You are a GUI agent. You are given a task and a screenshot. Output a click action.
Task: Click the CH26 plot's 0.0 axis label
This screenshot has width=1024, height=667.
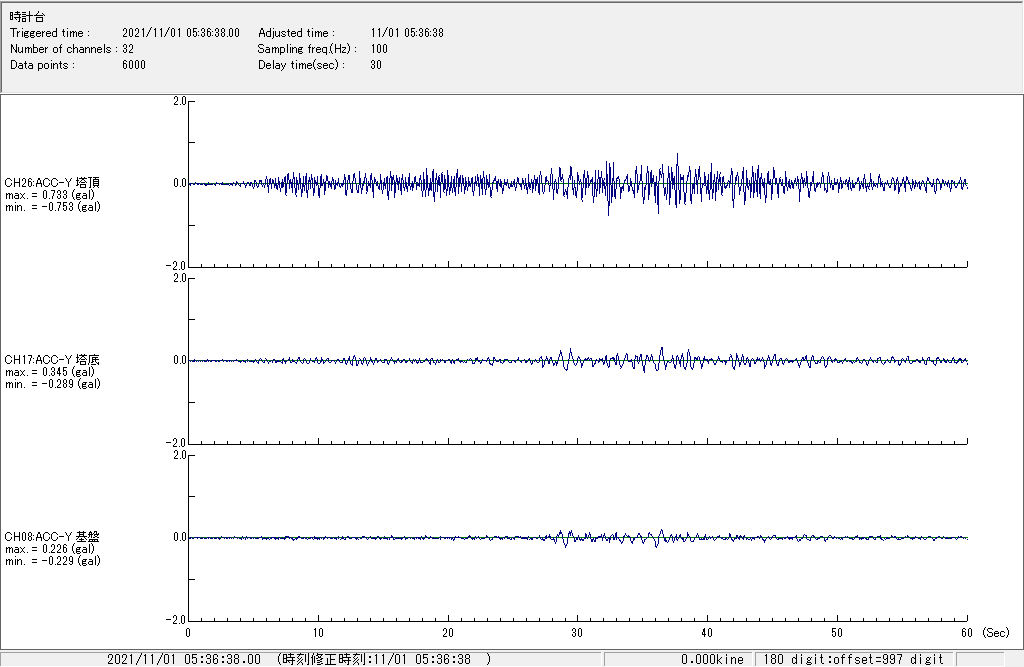coord(179,183)
